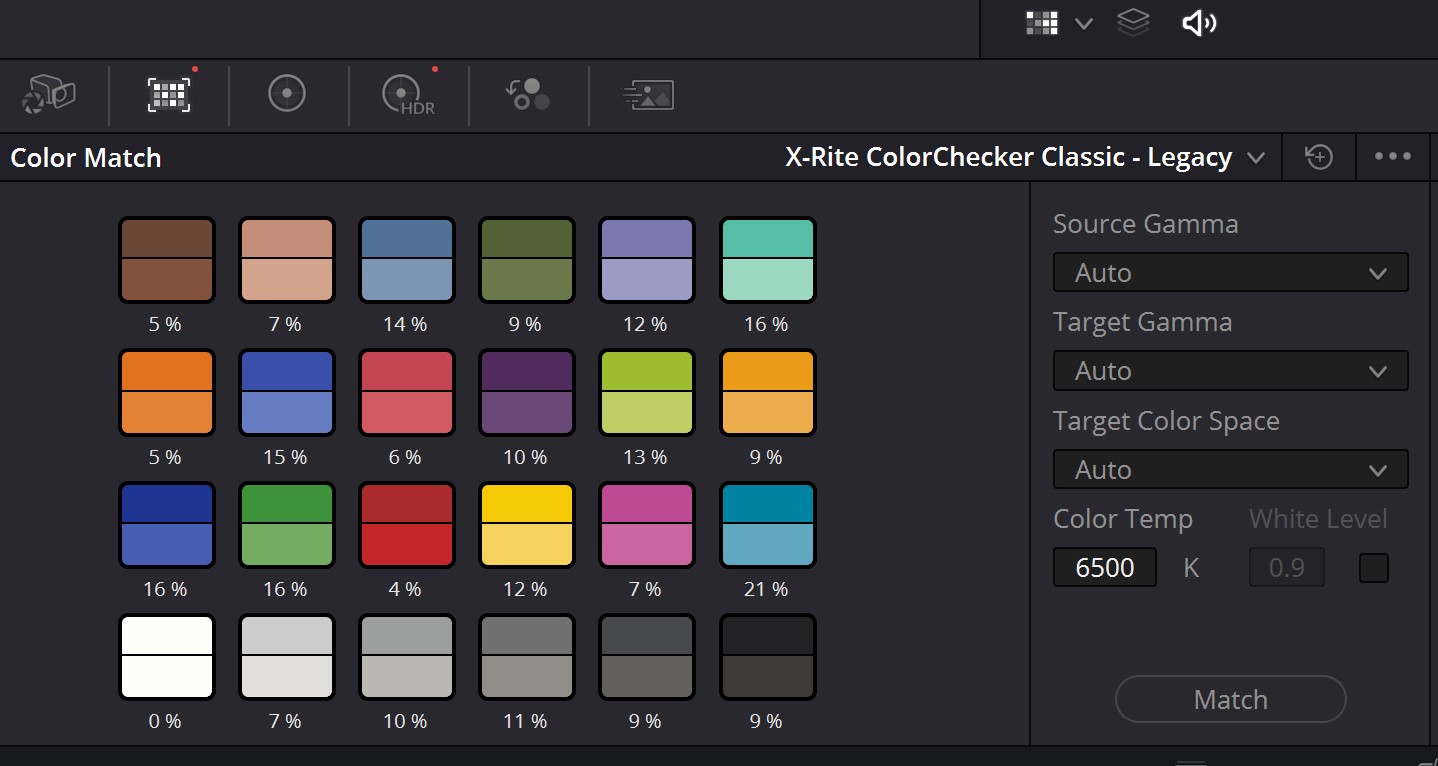Click the 0 % value text
Screen dimensions: 1438x766
[165, 721]
